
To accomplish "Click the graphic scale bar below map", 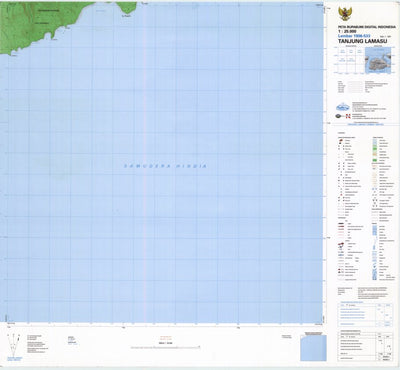I will [x=165, y=347].
